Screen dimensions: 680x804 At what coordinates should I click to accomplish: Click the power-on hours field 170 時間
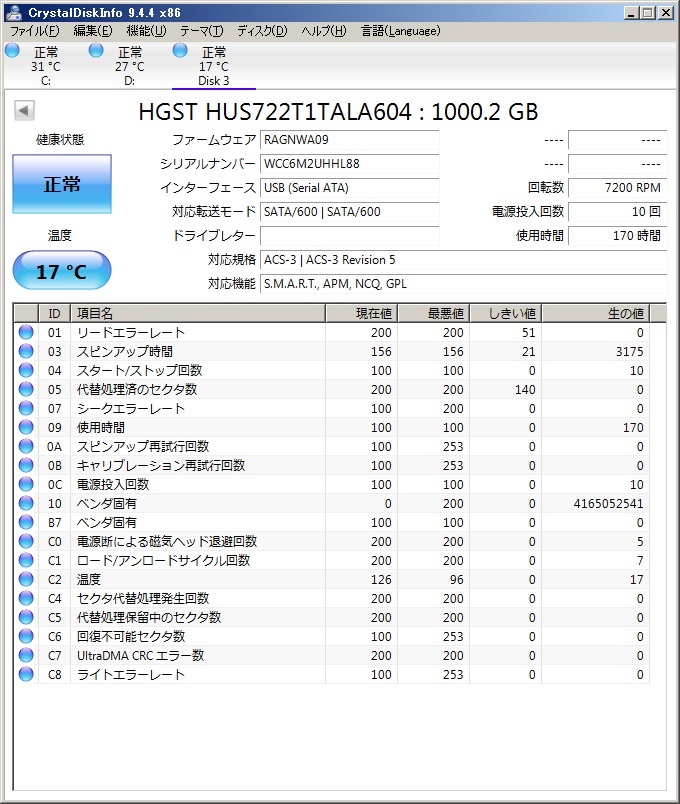tap(618, 236)
